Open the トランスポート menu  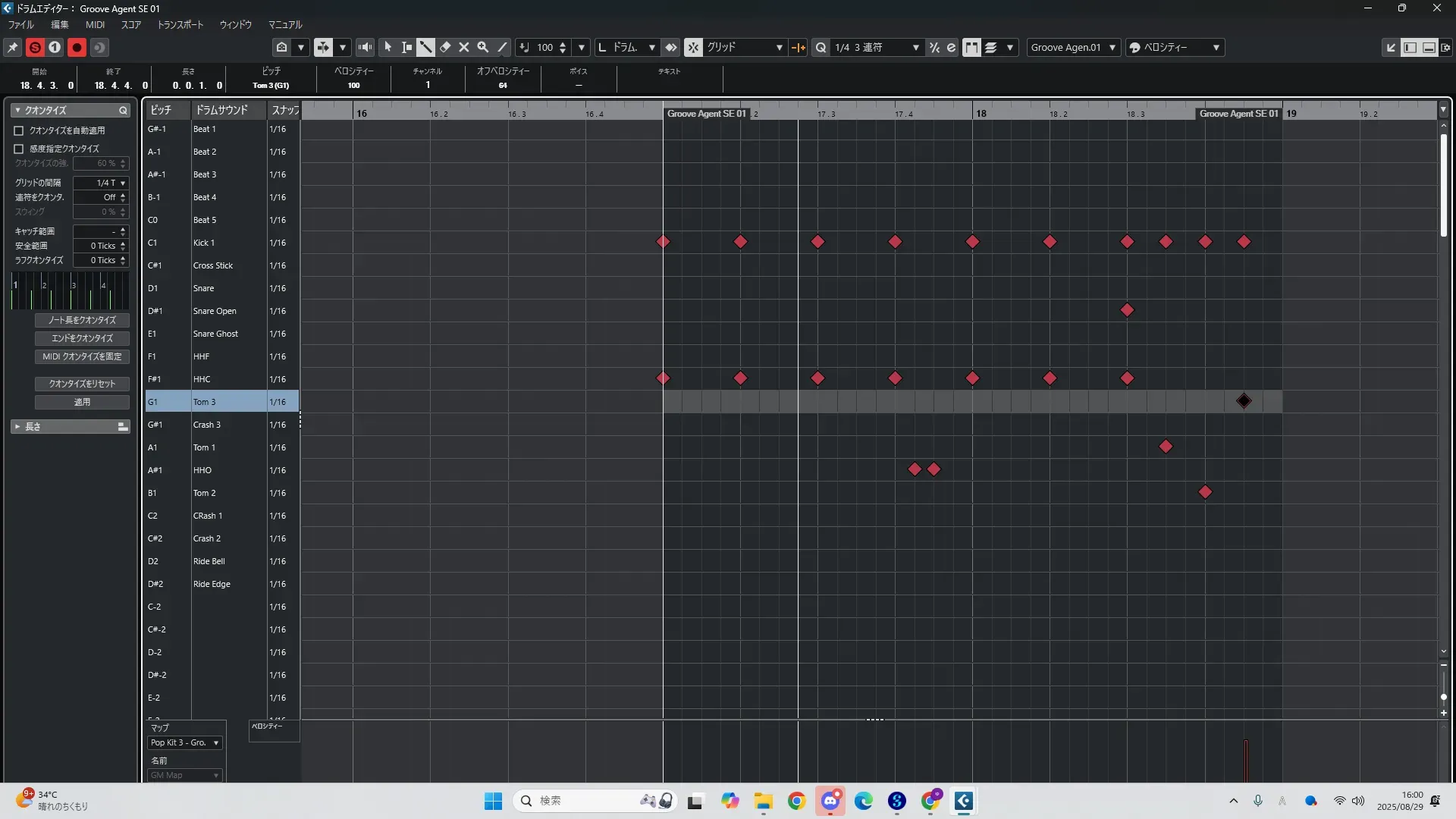point(180,25)
